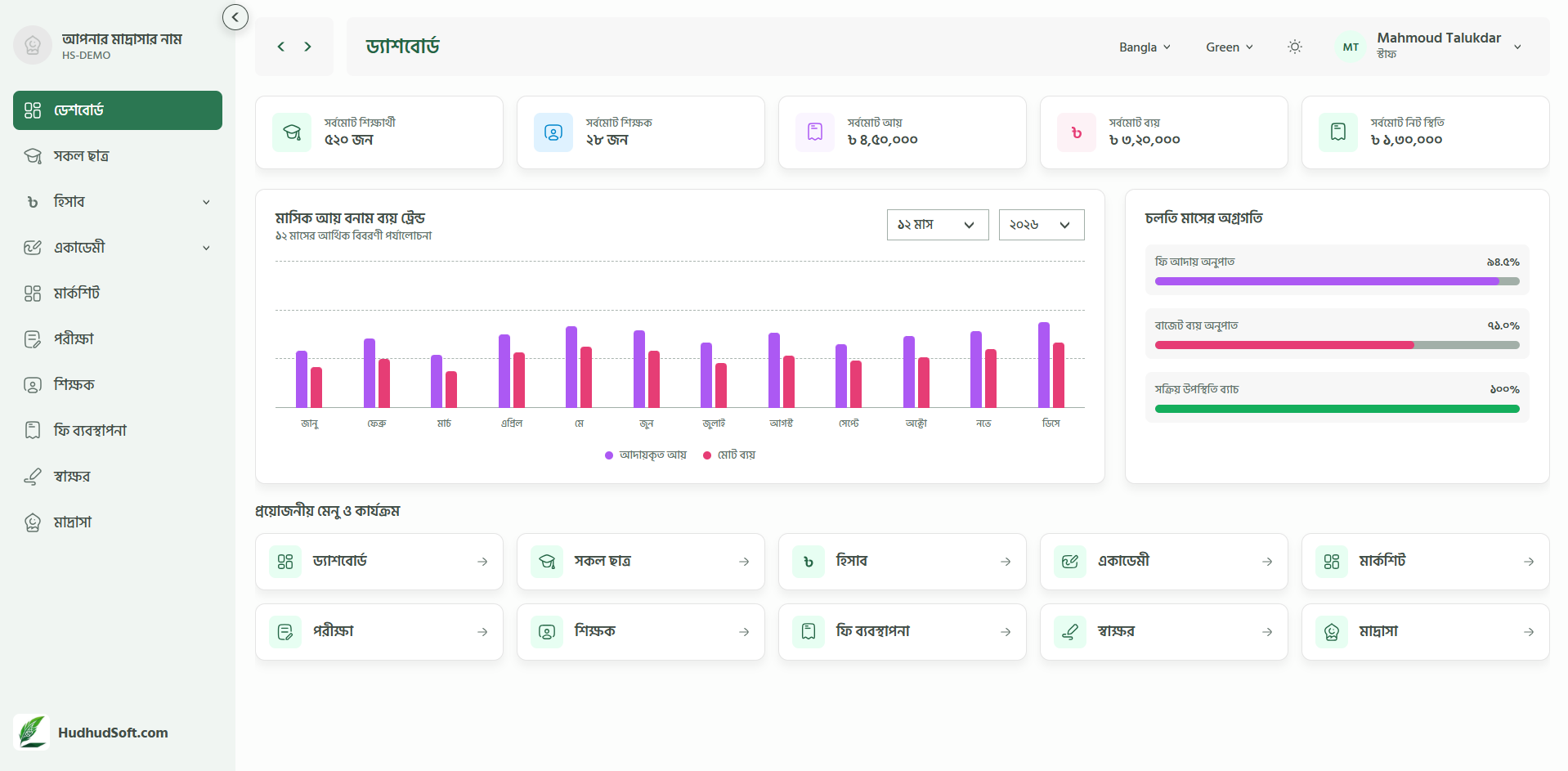Click the একাডেমী quick card icon
Screen dimensions: 1568x771
1070,562
